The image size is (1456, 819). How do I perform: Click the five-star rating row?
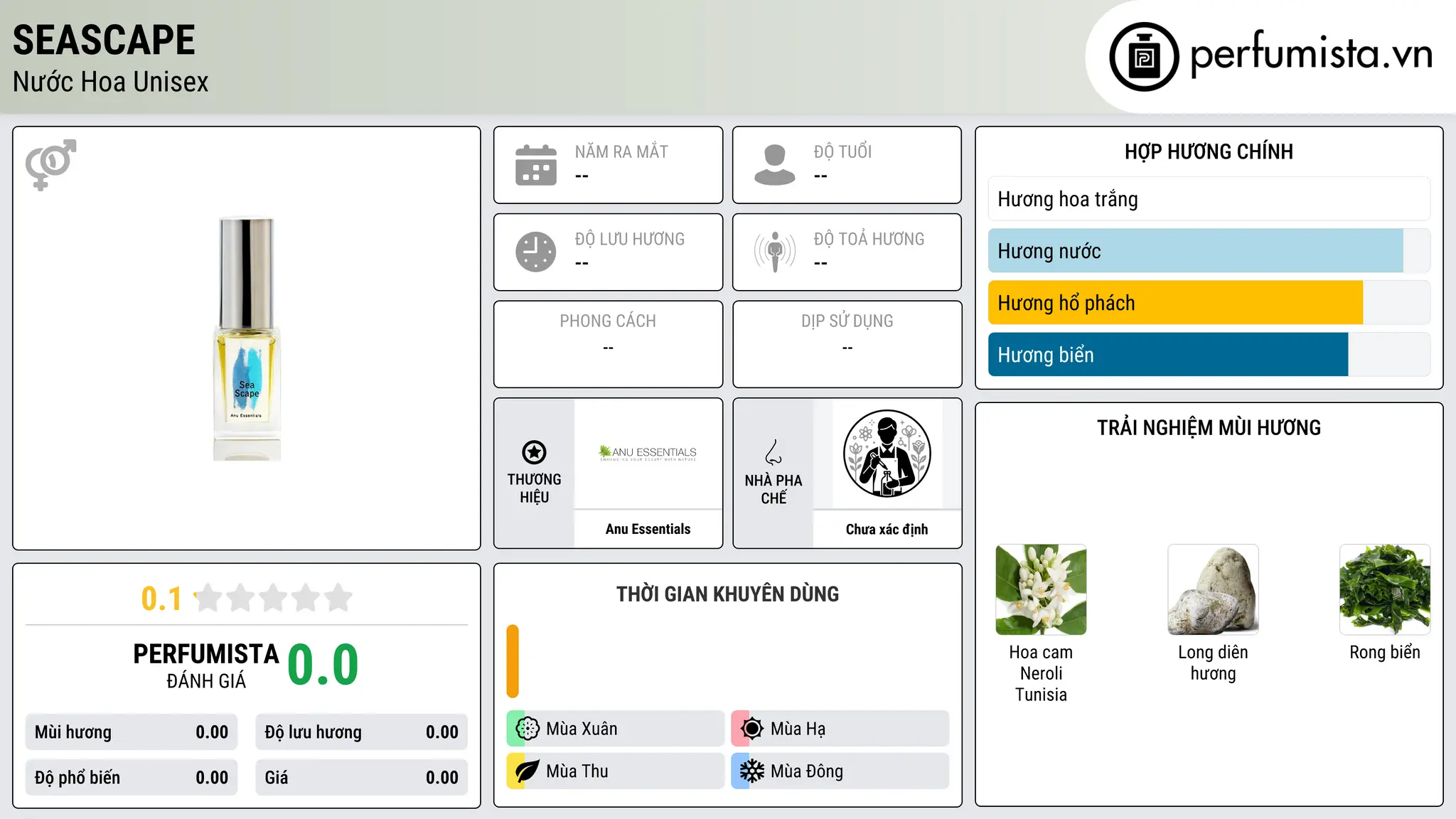274,598
